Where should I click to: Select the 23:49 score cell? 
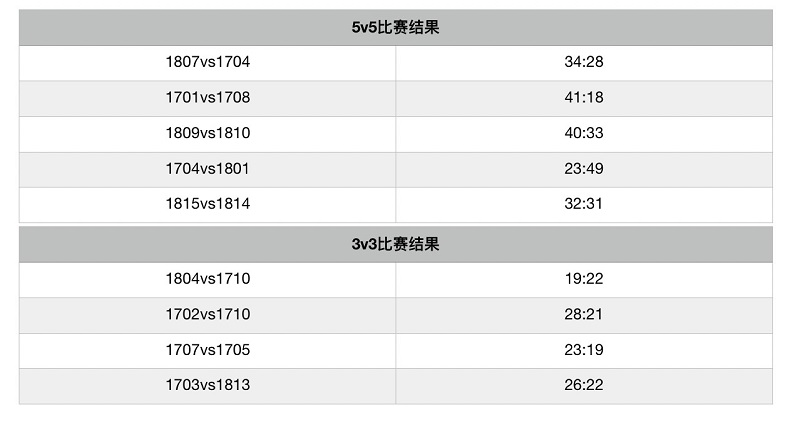coord(584,169)
